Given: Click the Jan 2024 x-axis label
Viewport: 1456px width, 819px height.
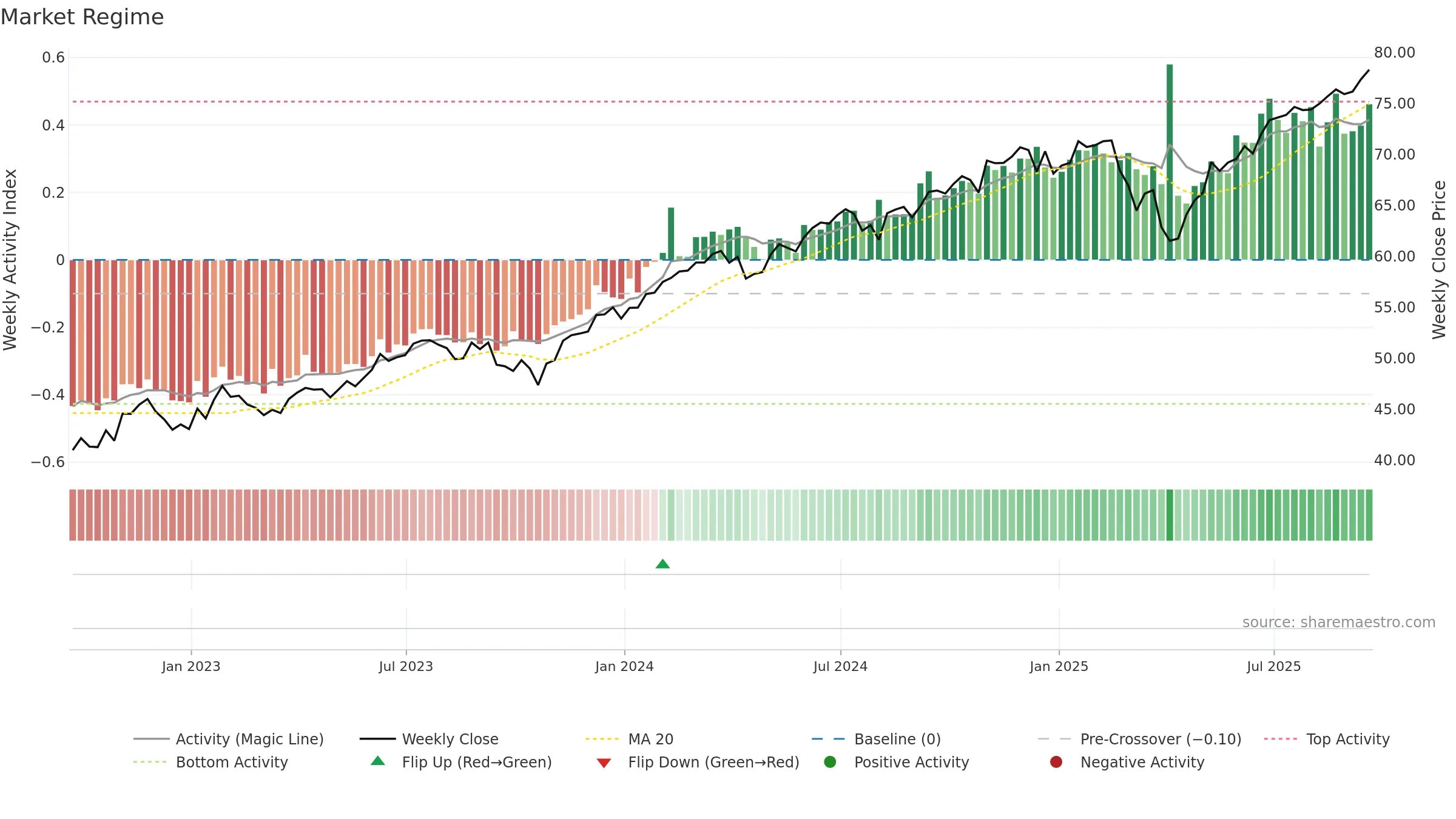Looking at the screenshot, I should tap(624, 666).
